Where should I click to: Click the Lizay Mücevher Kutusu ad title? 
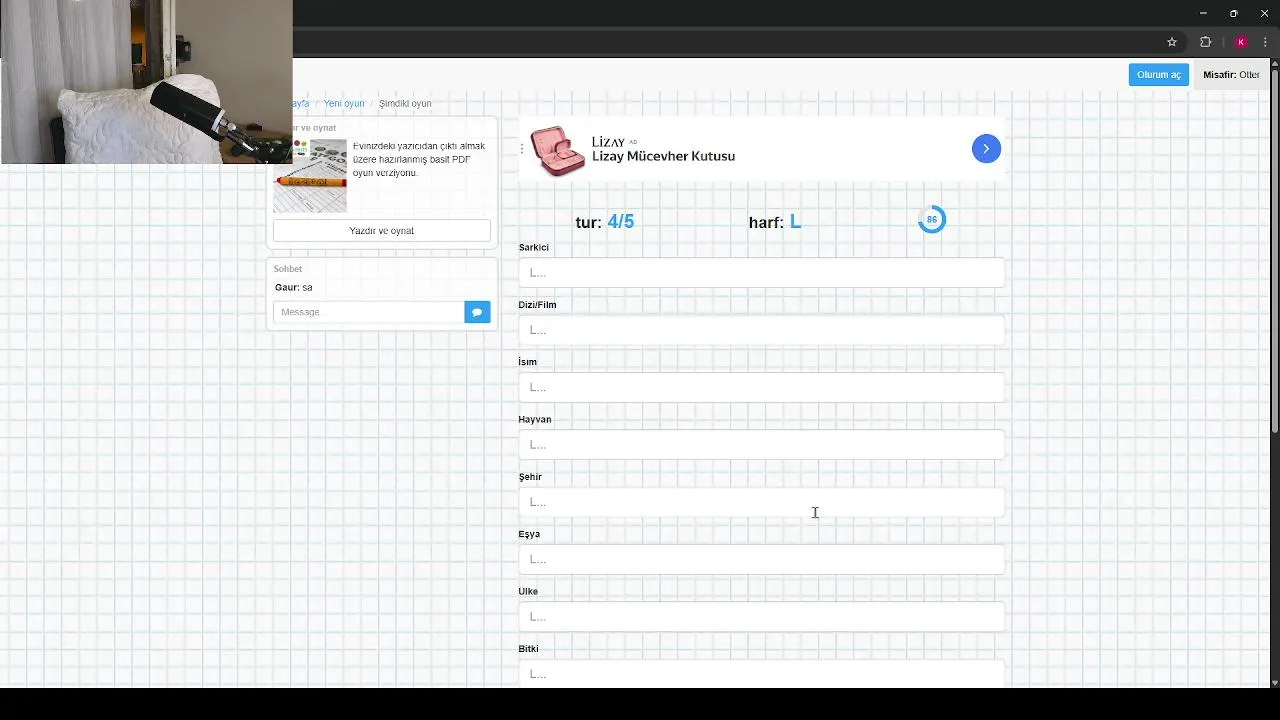pyautogui.click(x=663, y=156)
